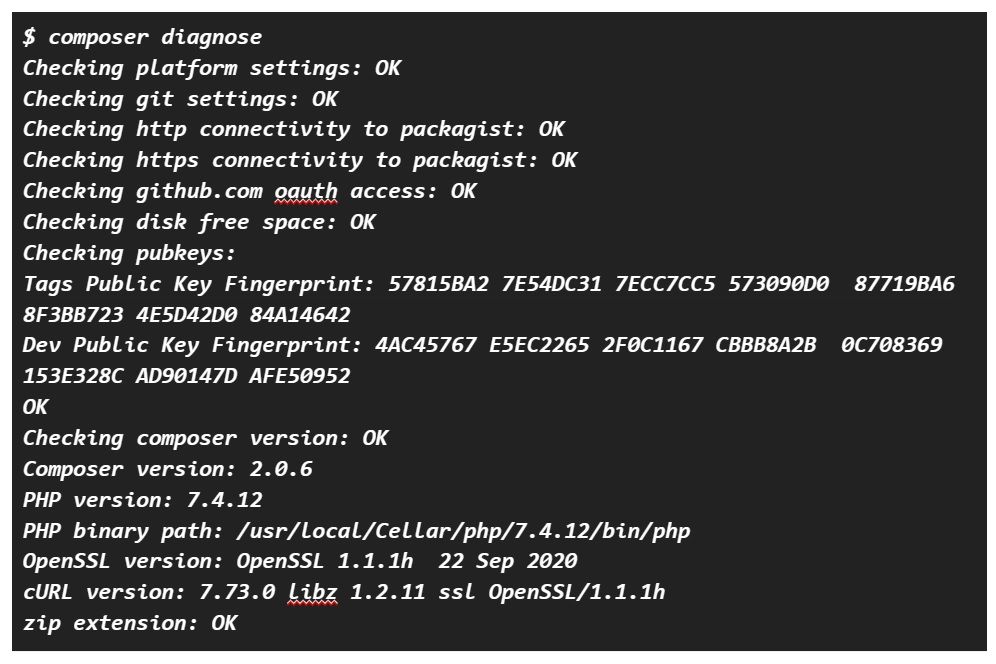The width and height of the screenshot is (996, 664).
Task: Click the 'Checking composer version: OK' line
Action: pos(205,438)
